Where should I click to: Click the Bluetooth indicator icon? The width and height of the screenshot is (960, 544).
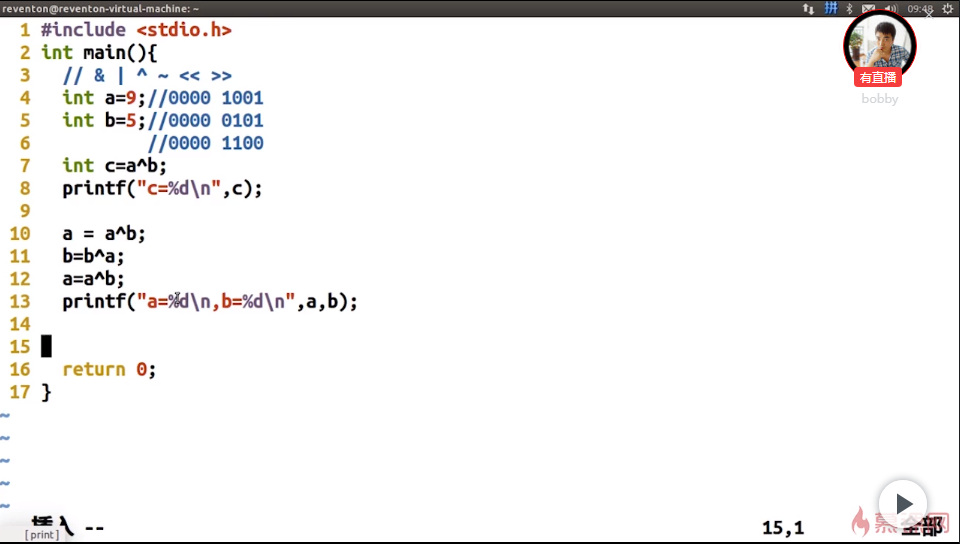click(849, 9)
